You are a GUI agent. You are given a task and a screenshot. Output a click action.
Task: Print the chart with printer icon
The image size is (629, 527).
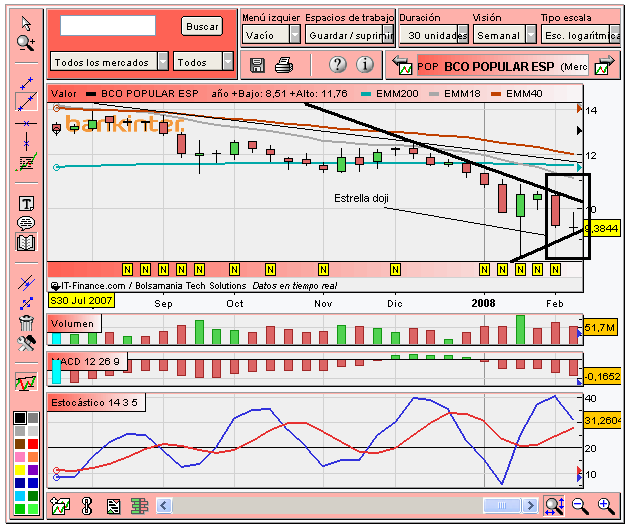point(284,65)
